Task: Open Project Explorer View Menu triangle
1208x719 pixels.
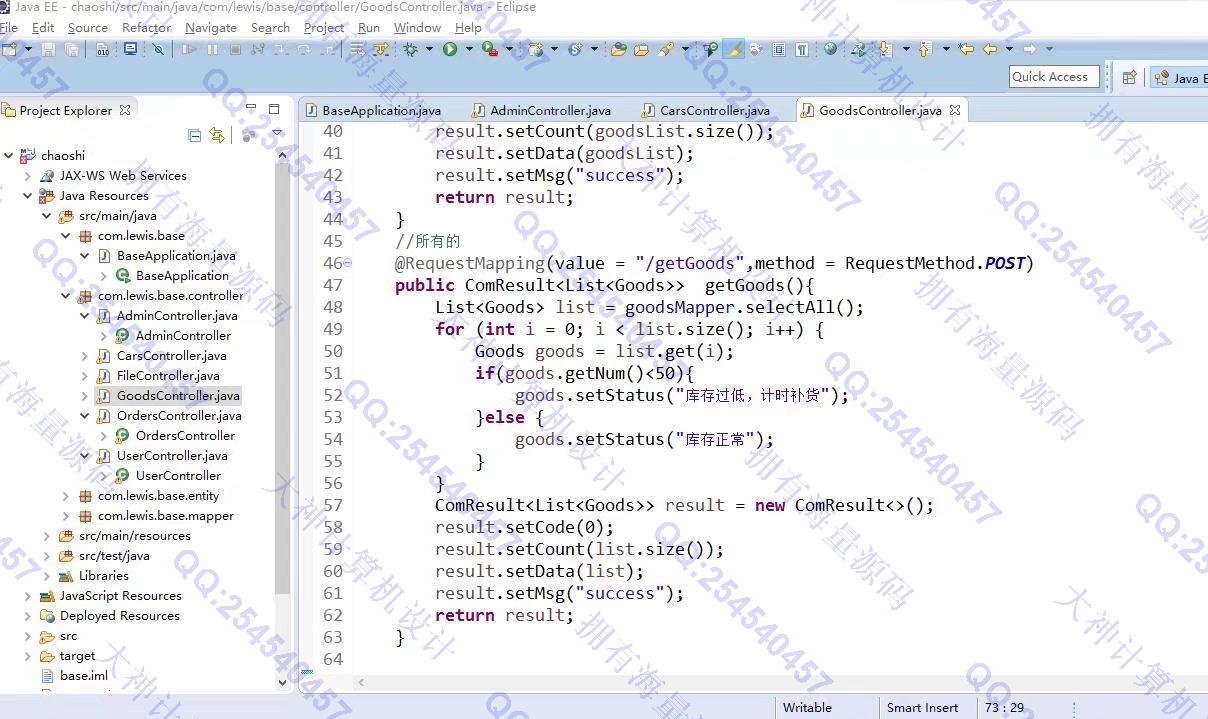Action: tap(277, 133)
